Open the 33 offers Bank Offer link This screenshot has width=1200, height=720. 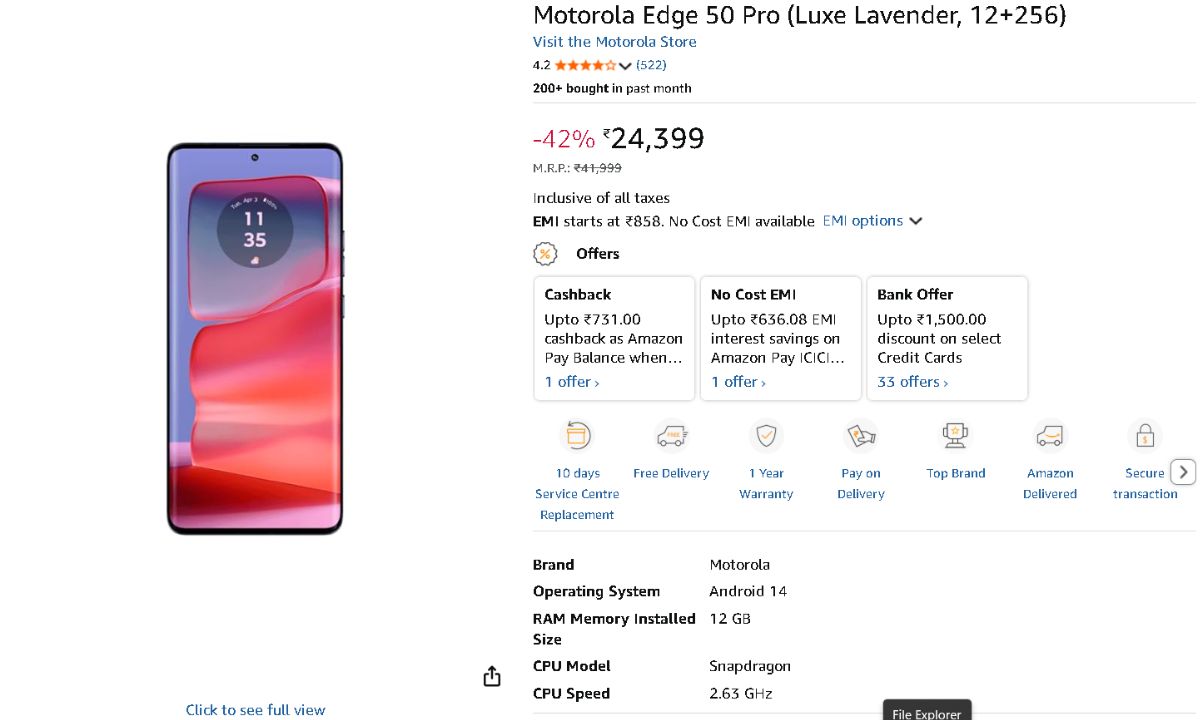coord(912,382)
